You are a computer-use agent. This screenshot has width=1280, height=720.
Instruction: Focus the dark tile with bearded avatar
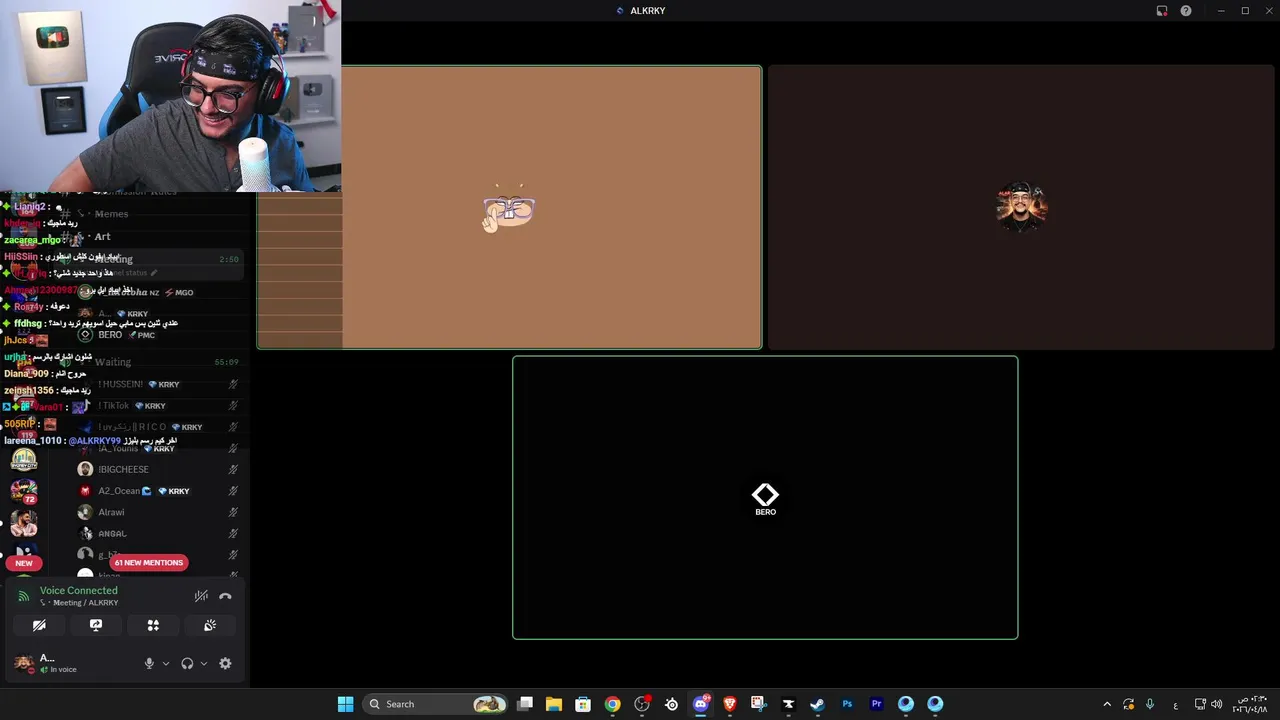point(1021,208)
